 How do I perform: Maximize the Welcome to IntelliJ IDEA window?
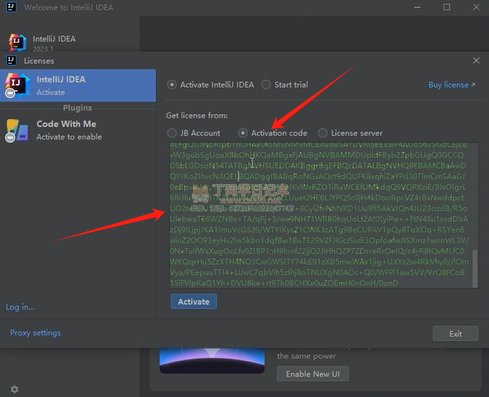point(447,7)
